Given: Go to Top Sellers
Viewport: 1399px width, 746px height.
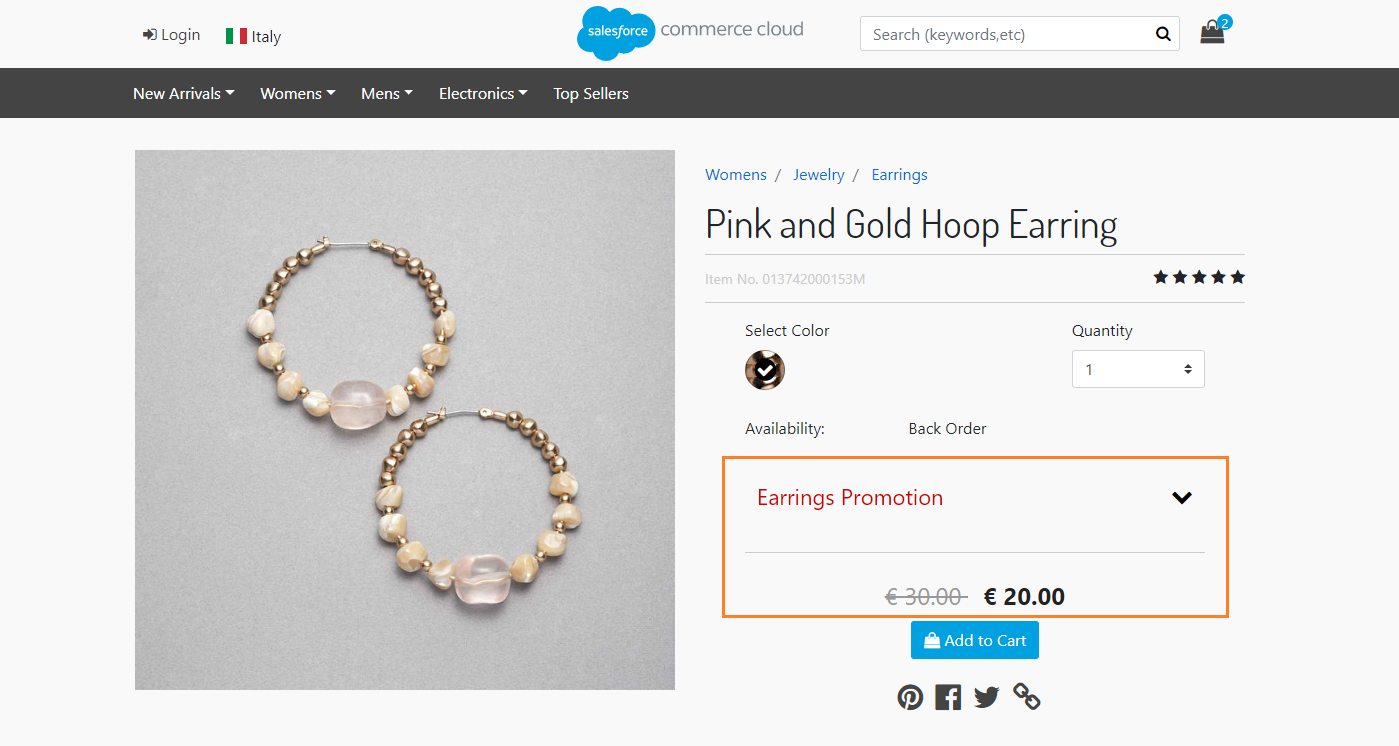Looking at the screenshot, I should [591, 94].
